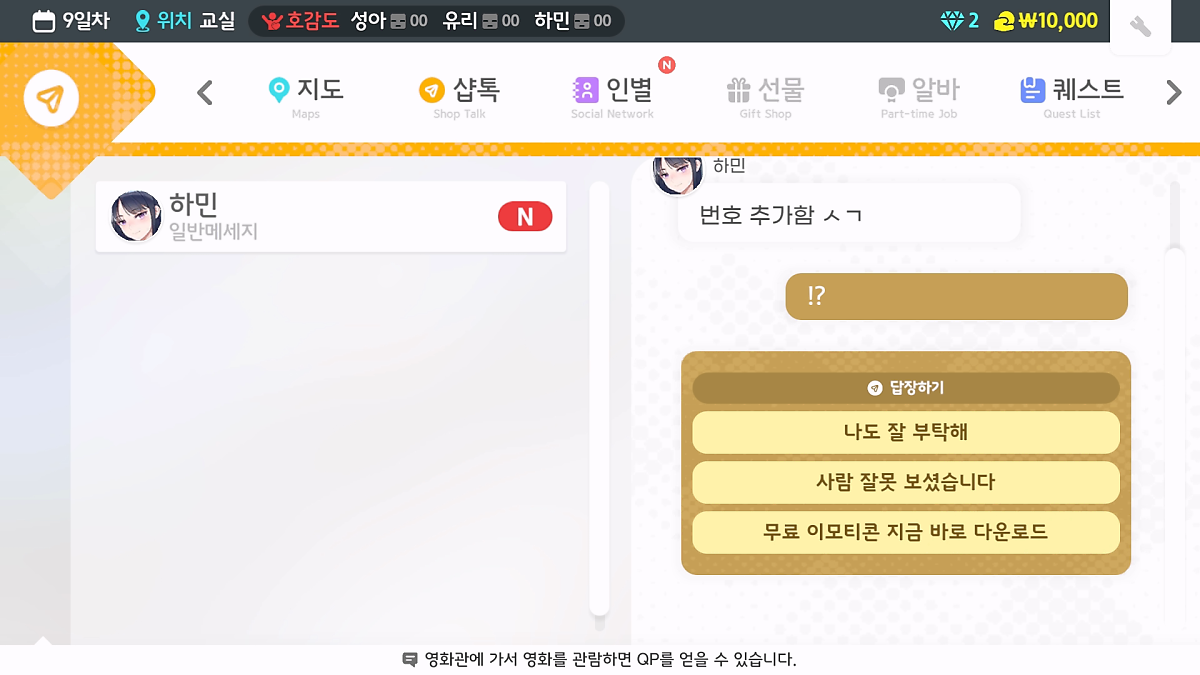Click the calendar day icon
The width and height of the screenshot is (1200, 675).
click(44, 21)
